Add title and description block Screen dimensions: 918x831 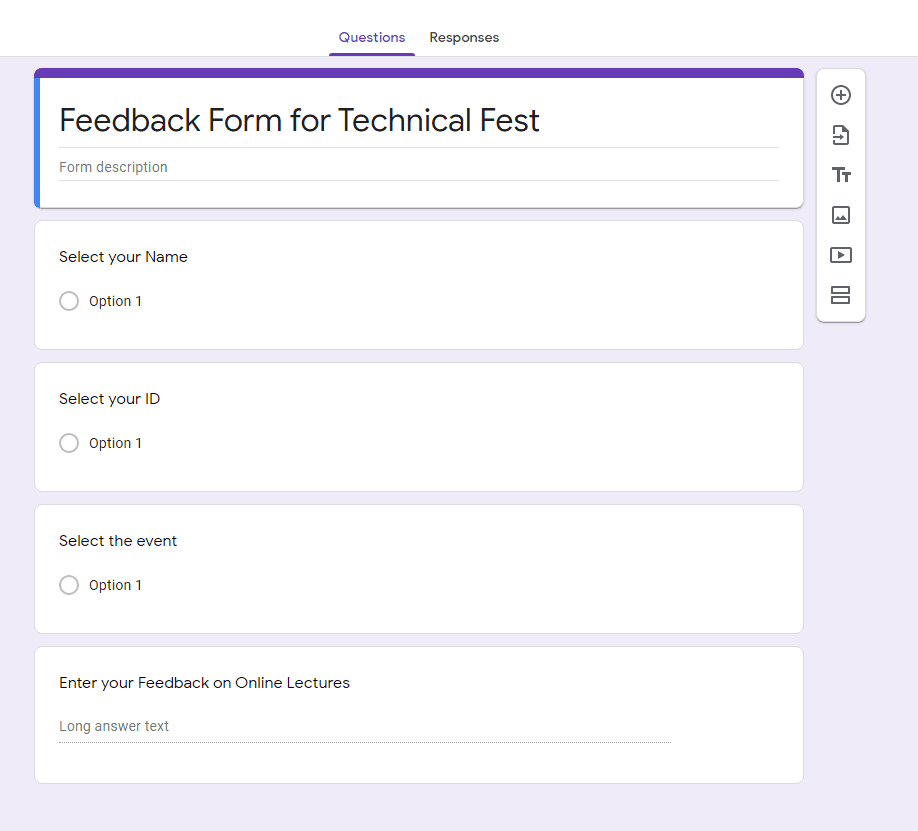click(x=841, y=175)
